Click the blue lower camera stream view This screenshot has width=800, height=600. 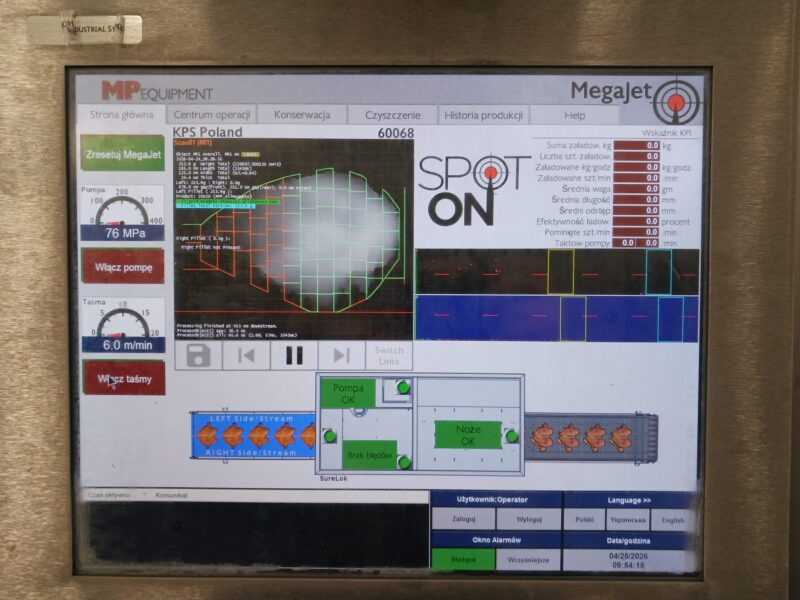click(557, 319)
